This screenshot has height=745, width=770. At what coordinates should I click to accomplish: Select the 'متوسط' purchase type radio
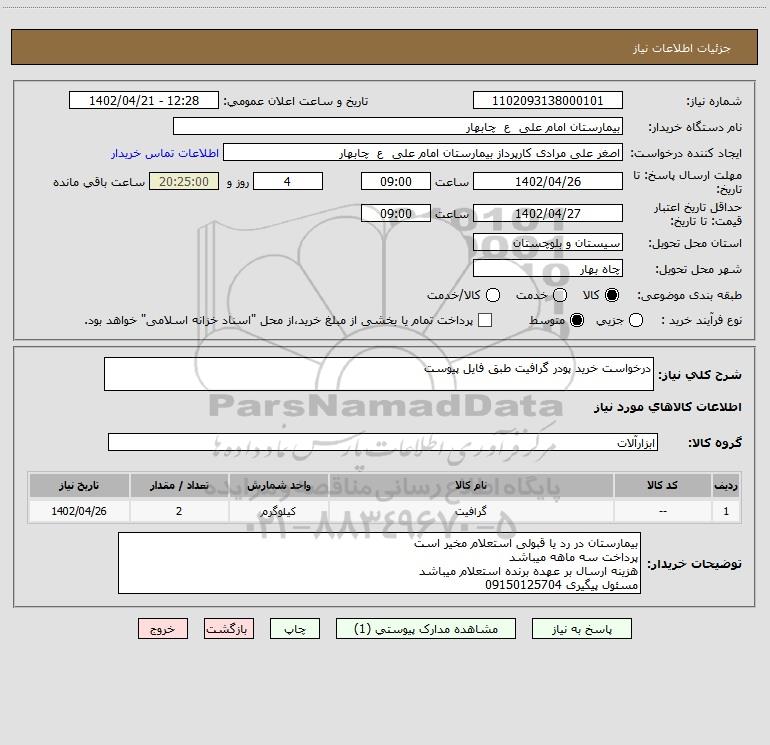pyautogui.click(x=577, y=320)
